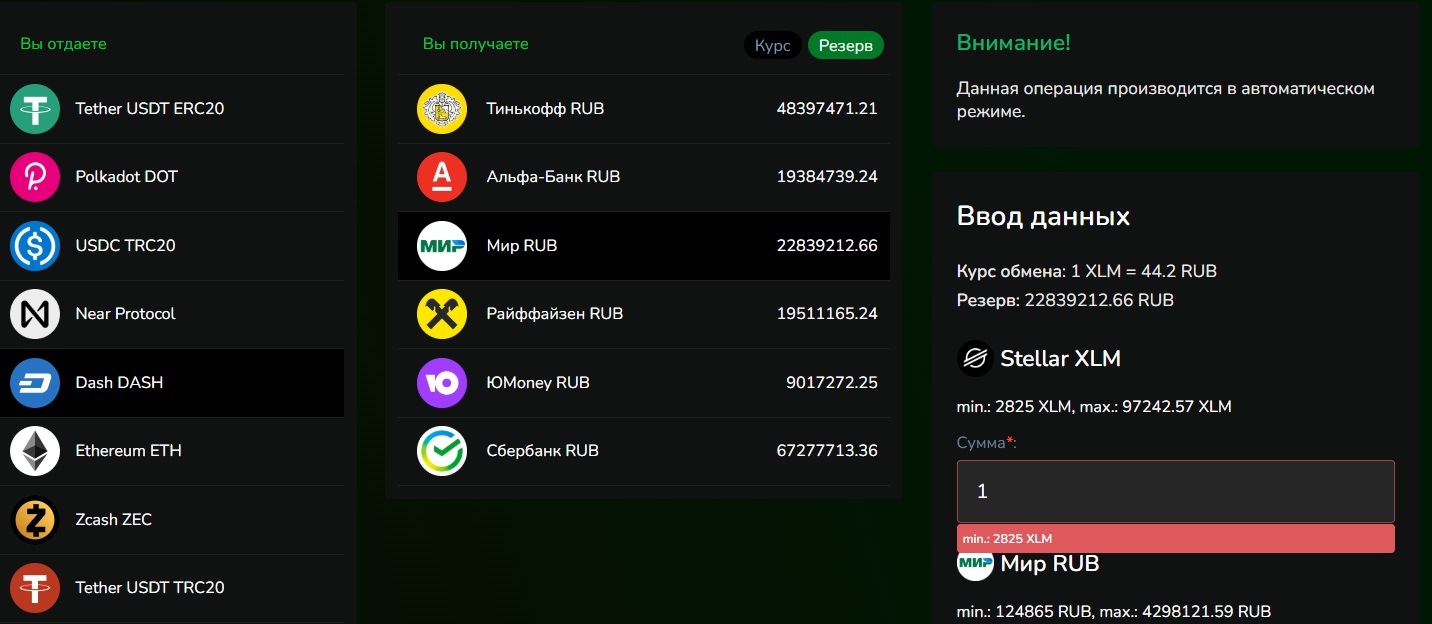Click the green Сбербанк icon
This screenshot has width=1432, height=624.
click(x=442, y=451)
